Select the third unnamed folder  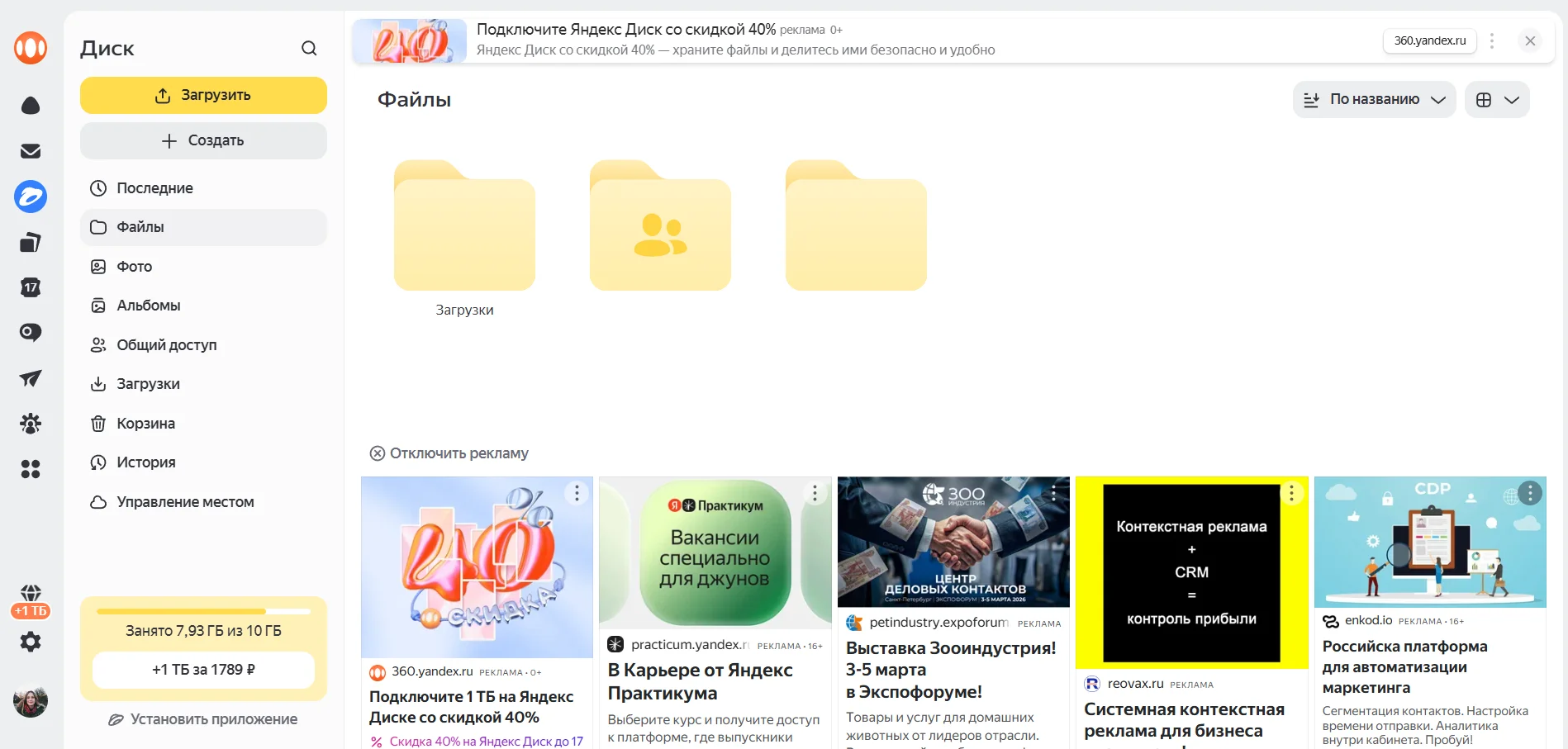(856, 225)
